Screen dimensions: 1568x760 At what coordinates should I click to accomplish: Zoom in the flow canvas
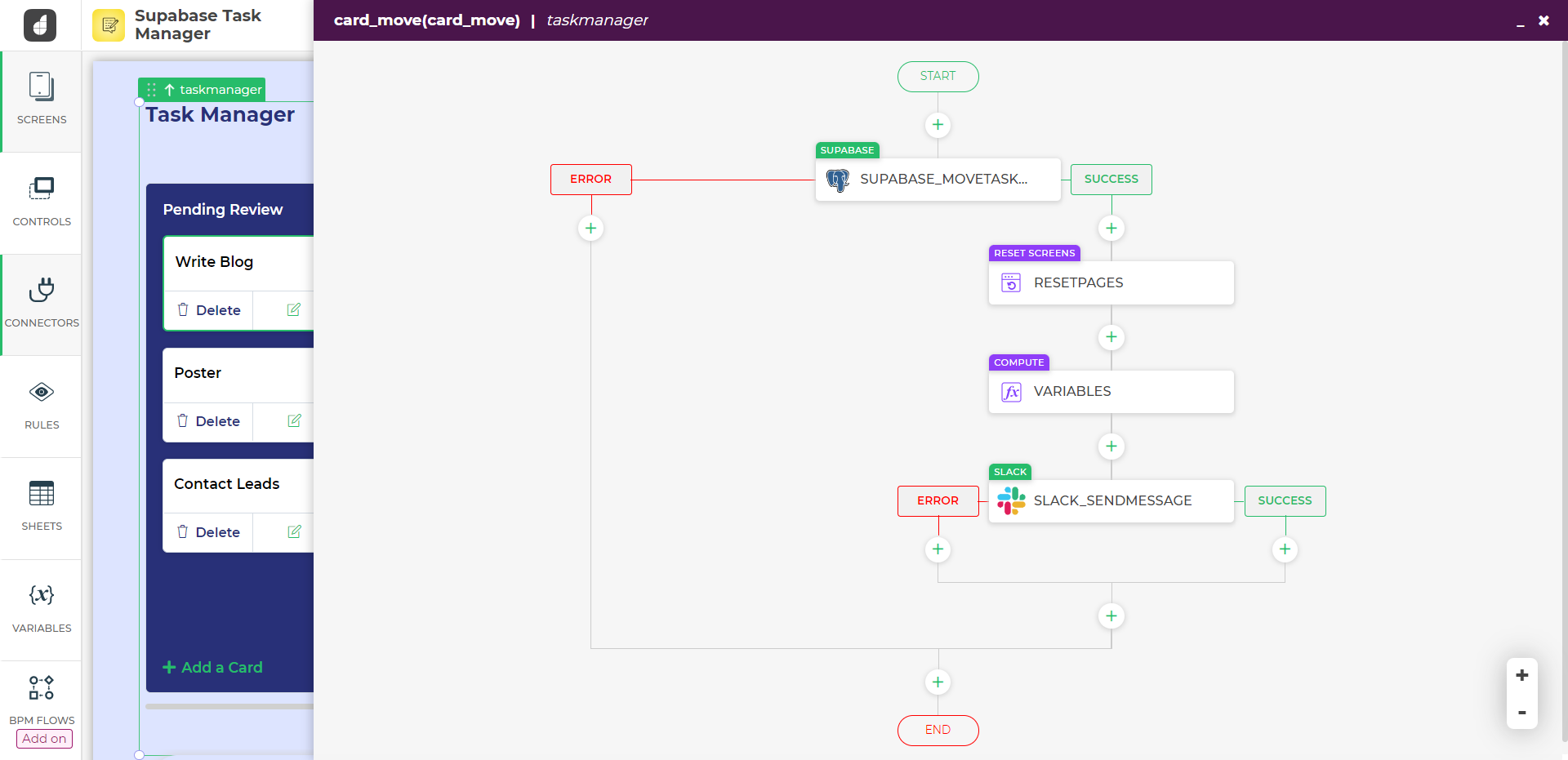click(x=1521, y=676)
